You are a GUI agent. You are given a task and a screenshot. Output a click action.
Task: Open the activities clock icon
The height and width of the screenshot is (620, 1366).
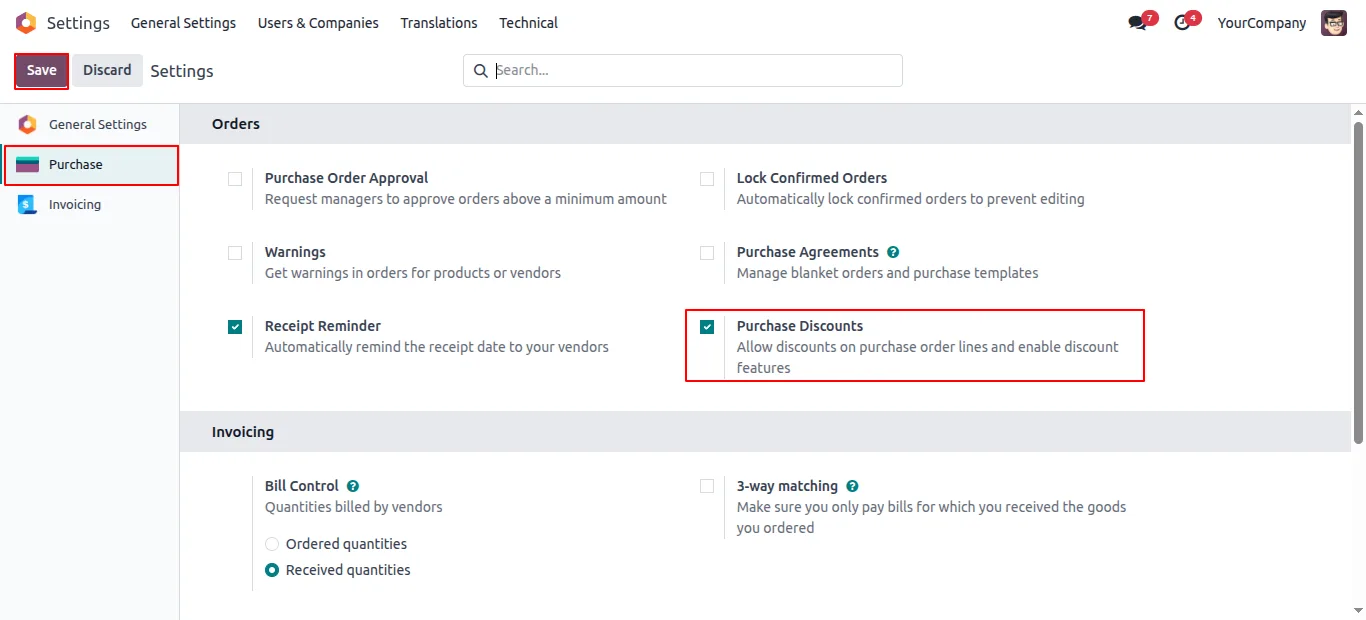[1182, 23]
